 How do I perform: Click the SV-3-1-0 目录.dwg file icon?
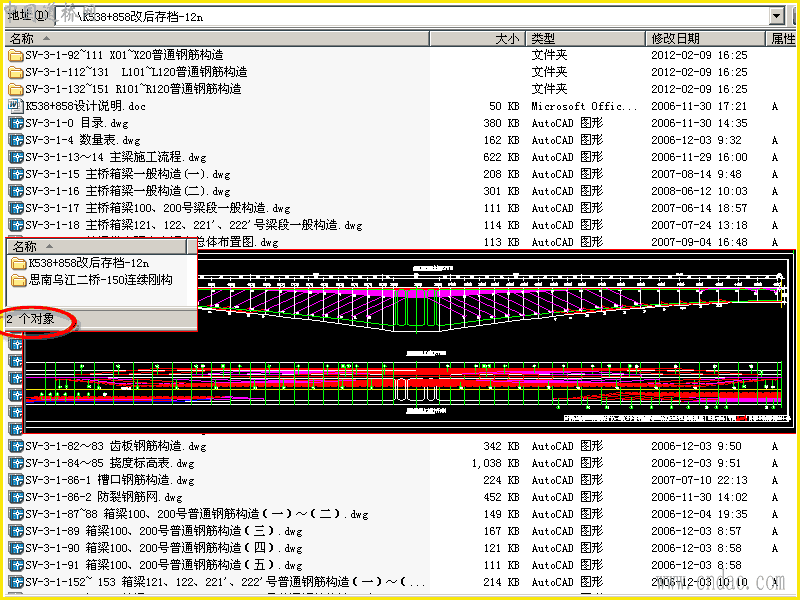point(16,123)
